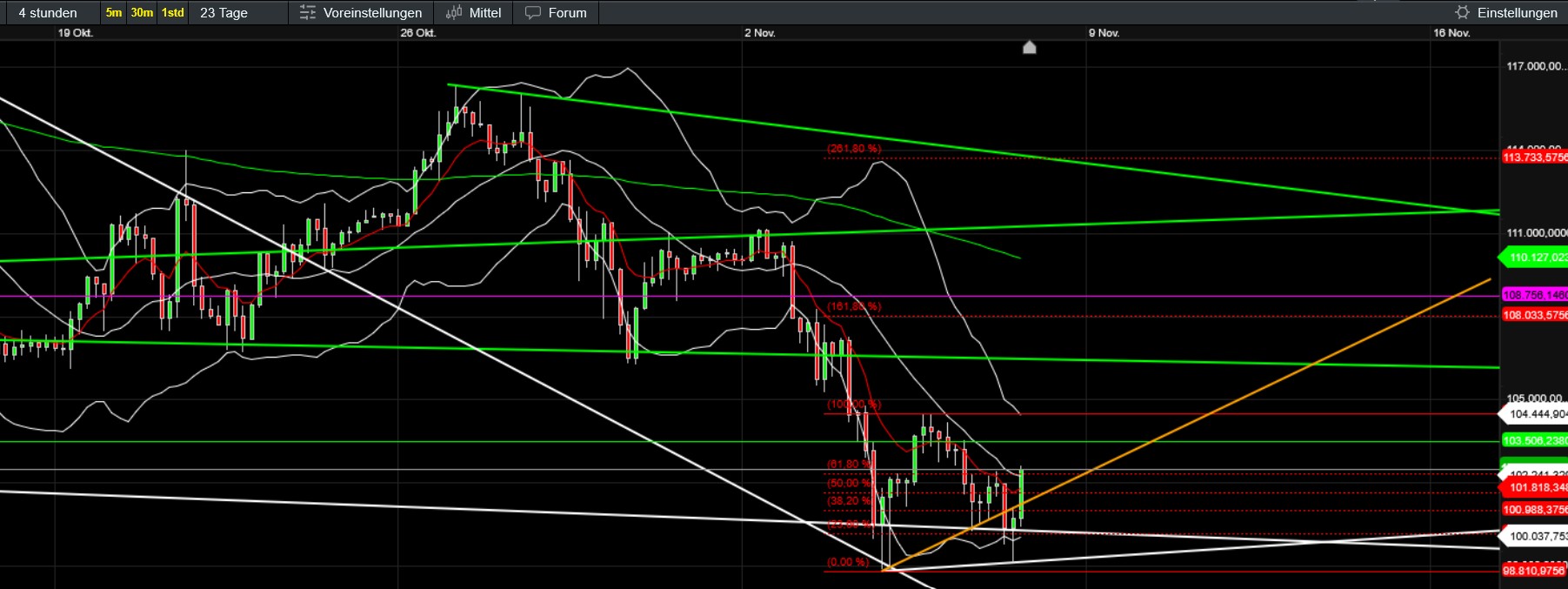Open the 4 stunden interval dropdown
Screen dimensions: 1568x589
pos(48,13)
